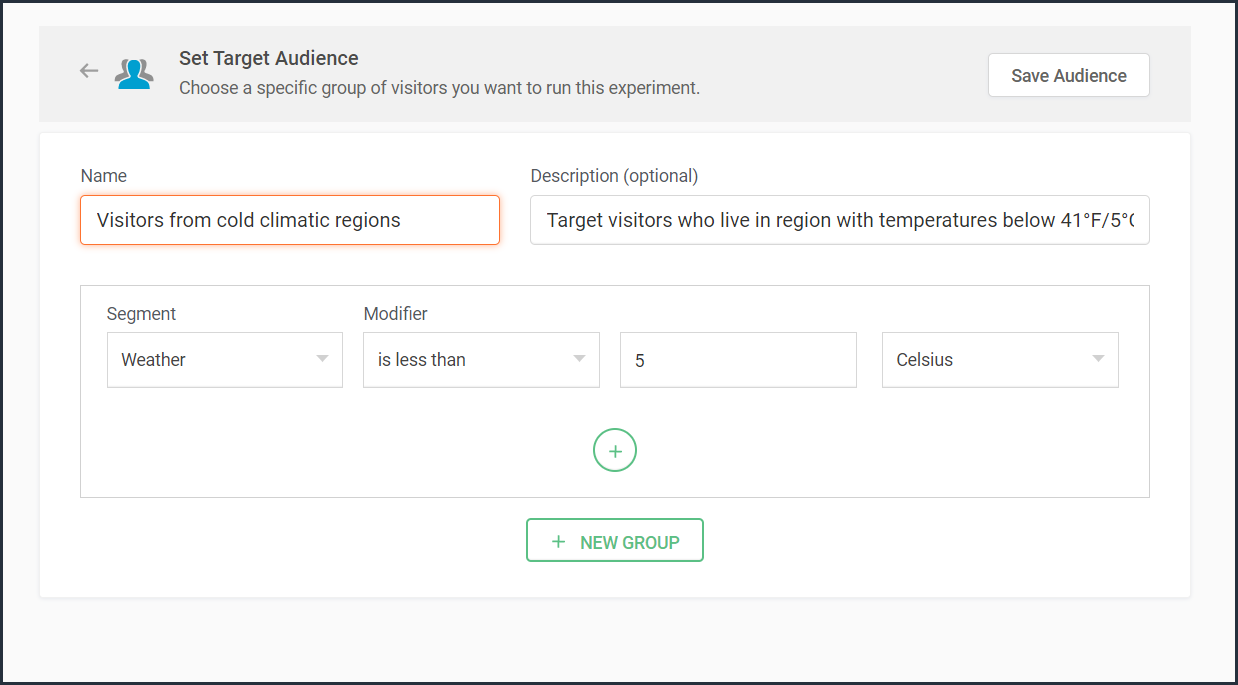This screenshot has width=1238, height=685.
Task: Add a condition with the circular plus icon
Action: pyautogui.click(x=615, y=451)
